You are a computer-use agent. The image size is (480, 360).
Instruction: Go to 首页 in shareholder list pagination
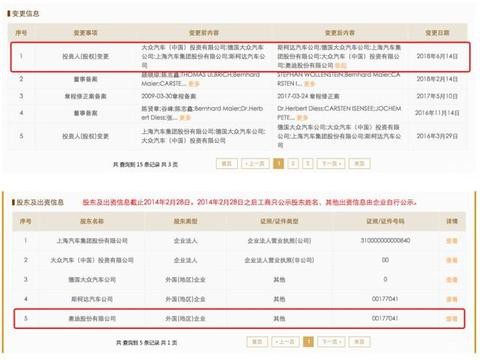pos(257,342)
